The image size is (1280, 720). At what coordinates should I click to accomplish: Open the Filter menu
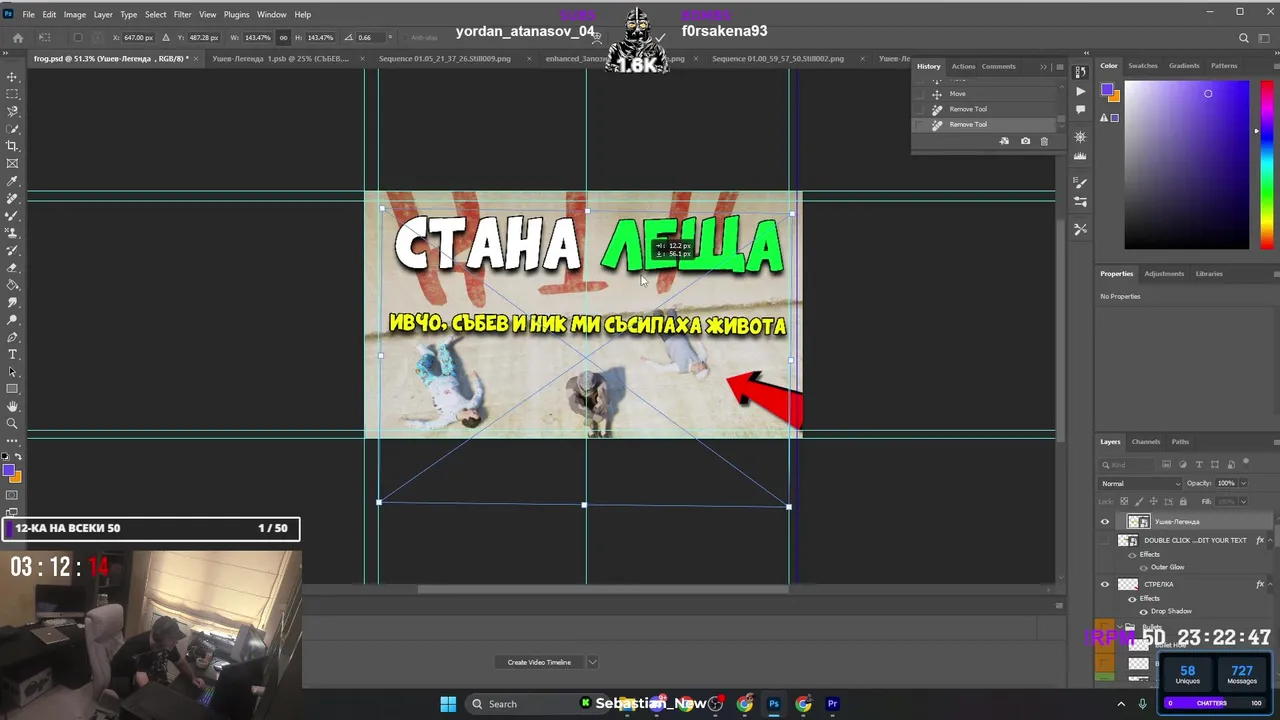pyautogui.click(x=182, y=15)
